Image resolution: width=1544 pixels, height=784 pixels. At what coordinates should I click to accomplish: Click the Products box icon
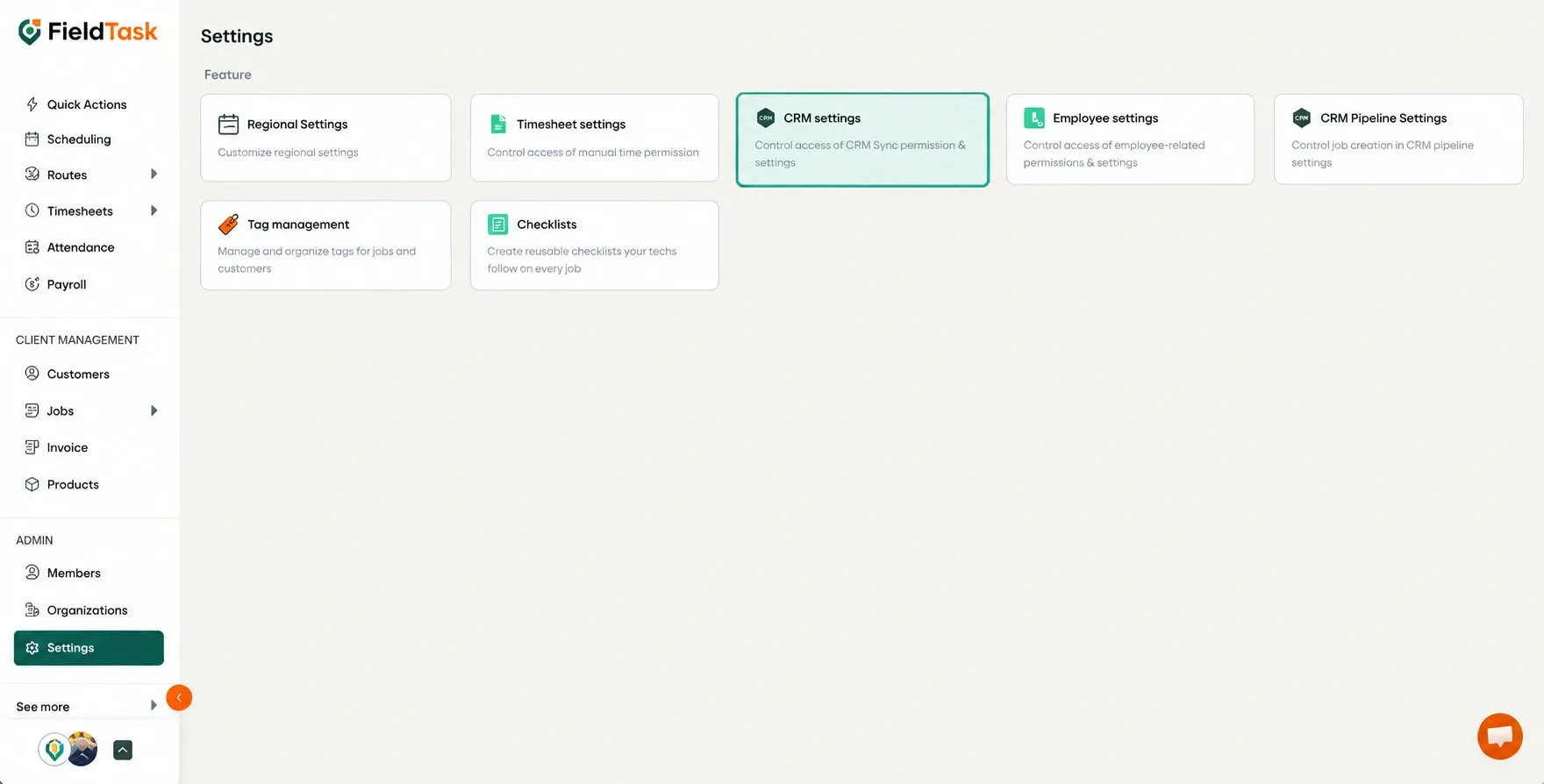(x=32, y=484)
